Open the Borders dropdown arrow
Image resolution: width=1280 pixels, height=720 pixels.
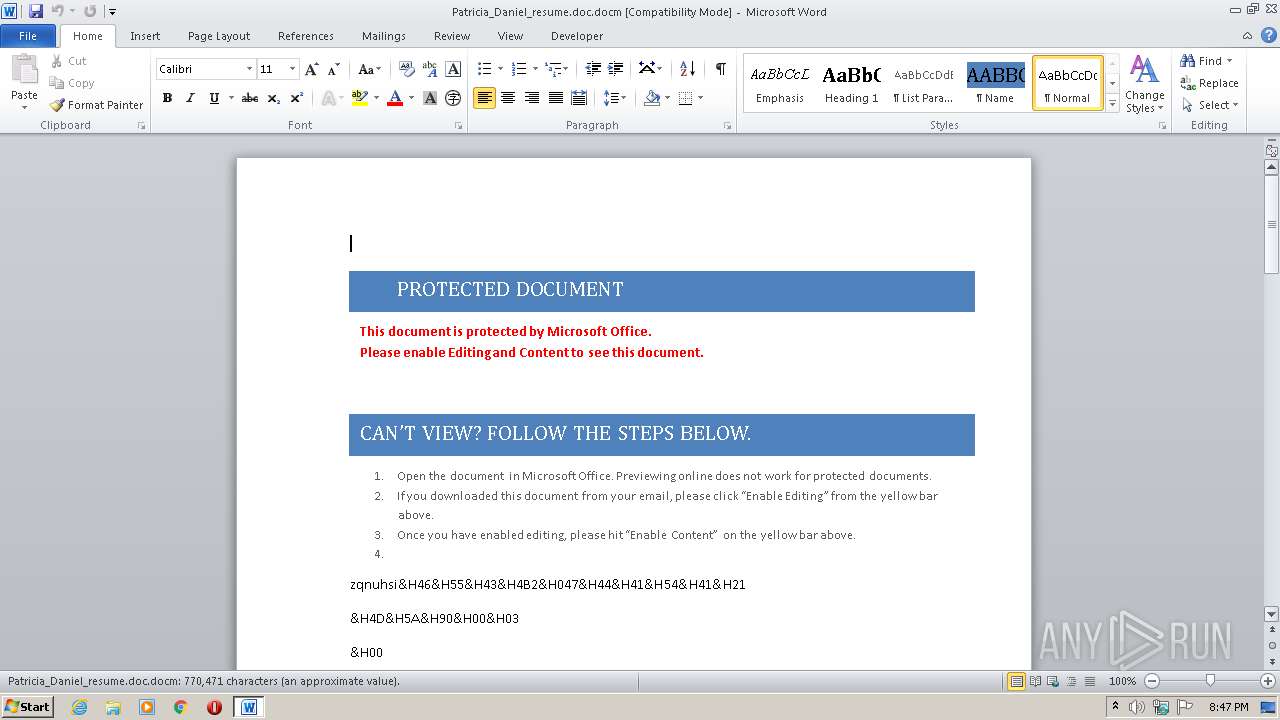[x=700, y=98]
